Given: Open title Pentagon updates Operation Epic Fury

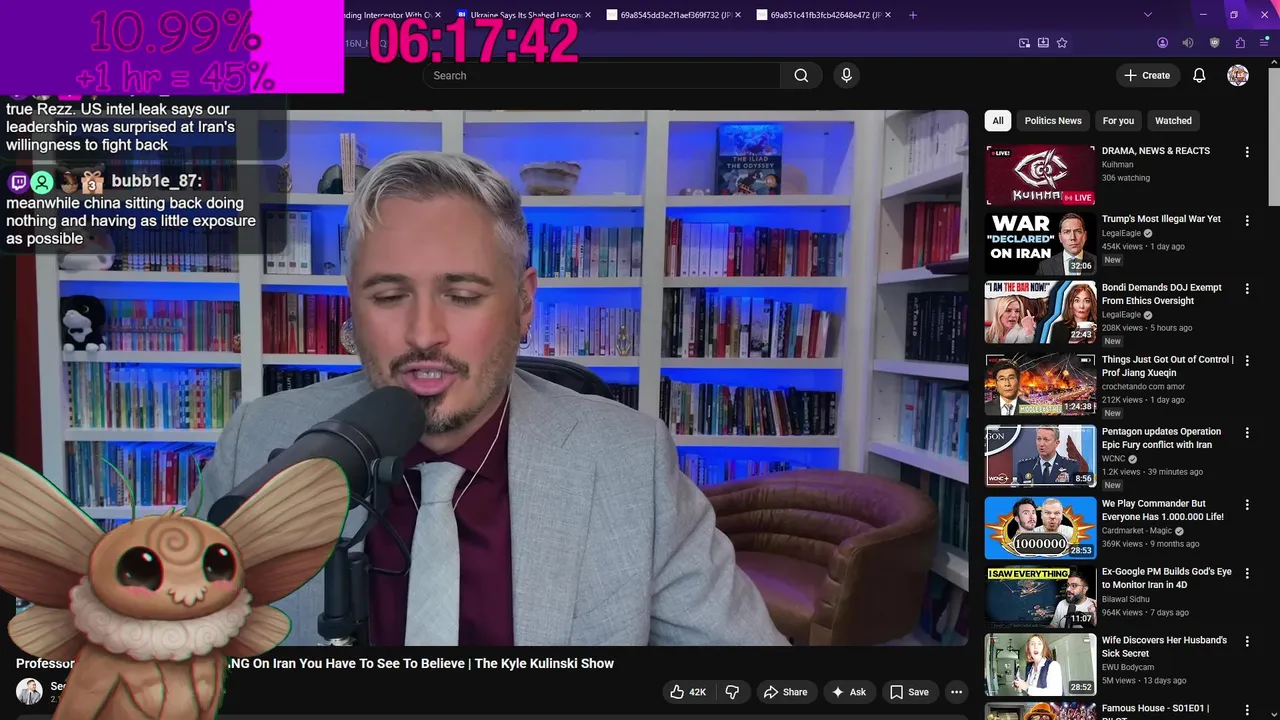Looking at the screenshot, I should [x=1161, y=438].
